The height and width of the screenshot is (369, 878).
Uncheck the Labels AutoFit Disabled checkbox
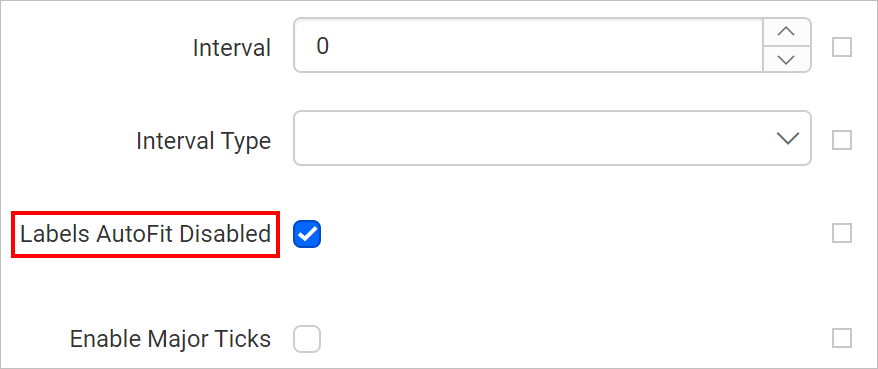(307, 234)
